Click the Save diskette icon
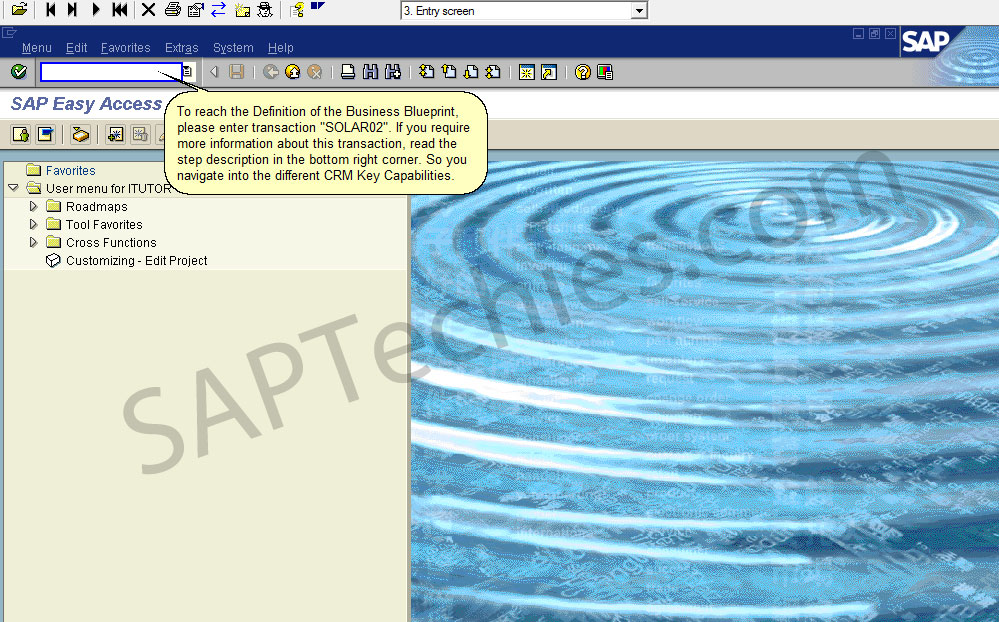 tap(236, 72)
